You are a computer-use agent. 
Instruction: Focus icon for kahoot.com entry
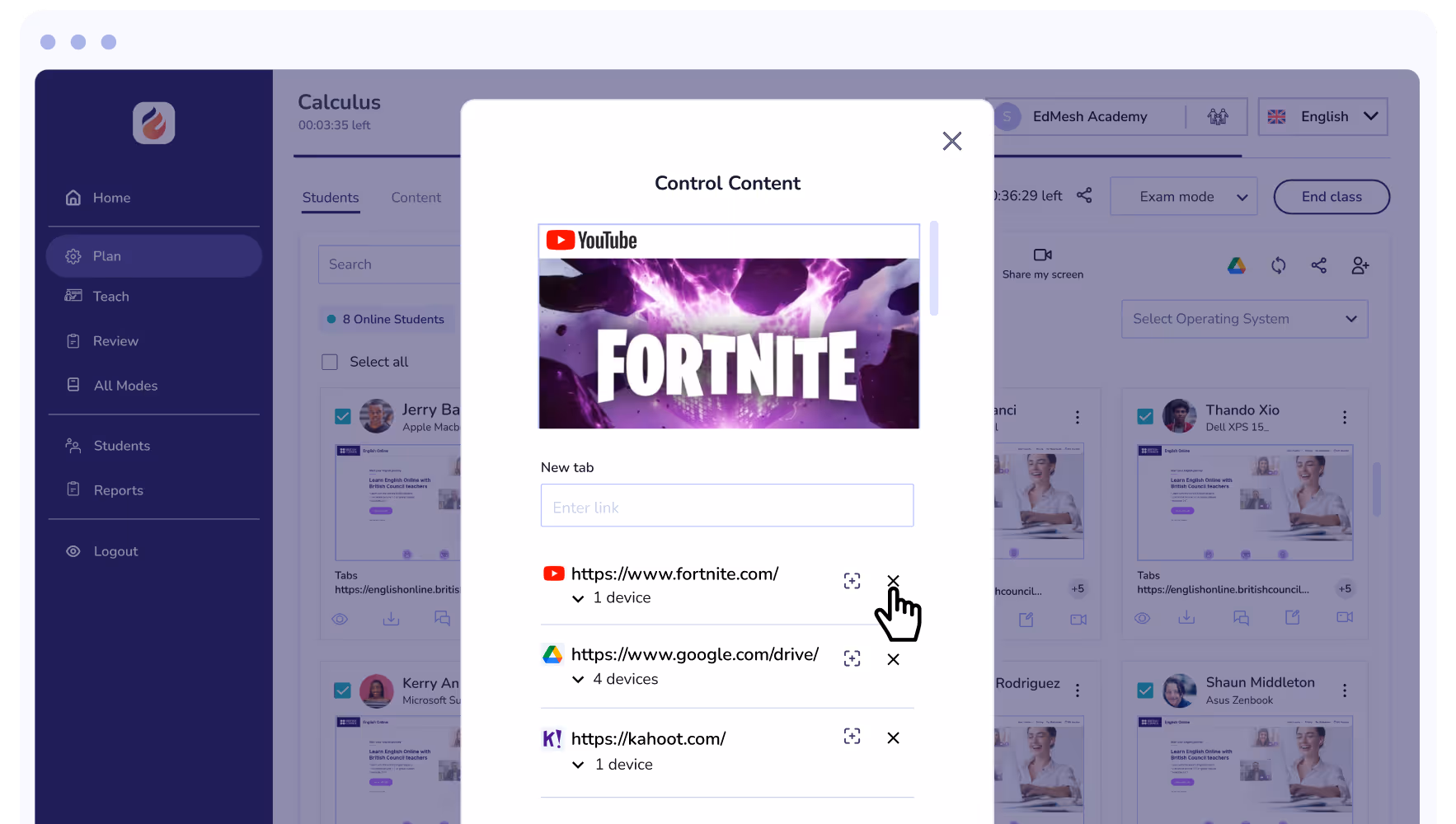pos(852,736)
